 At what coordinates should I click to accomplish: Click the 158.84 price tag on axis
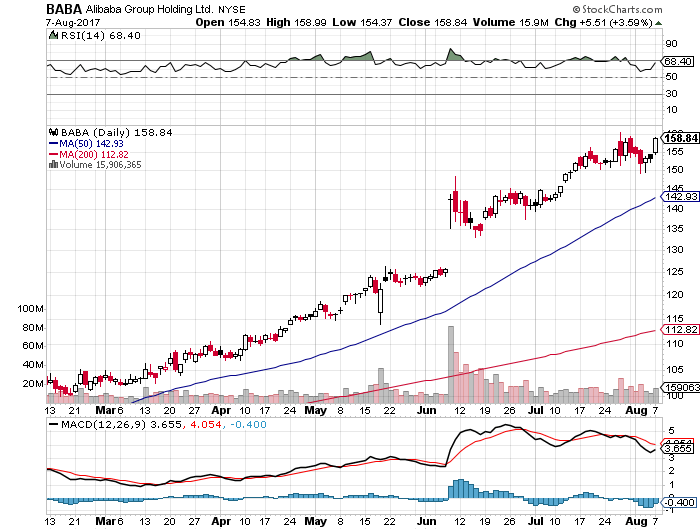pos(680,138)
